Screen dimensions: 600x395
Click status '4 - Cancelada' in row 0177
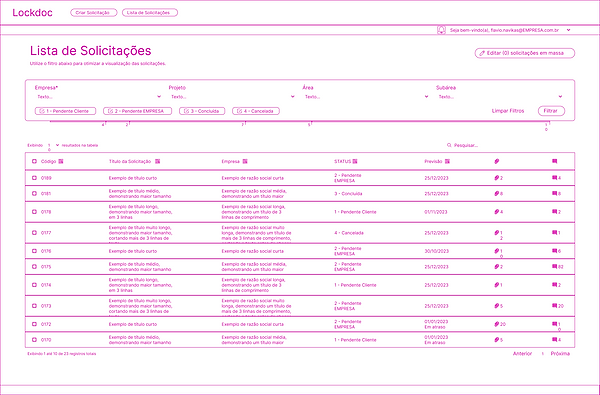[349, 233]
